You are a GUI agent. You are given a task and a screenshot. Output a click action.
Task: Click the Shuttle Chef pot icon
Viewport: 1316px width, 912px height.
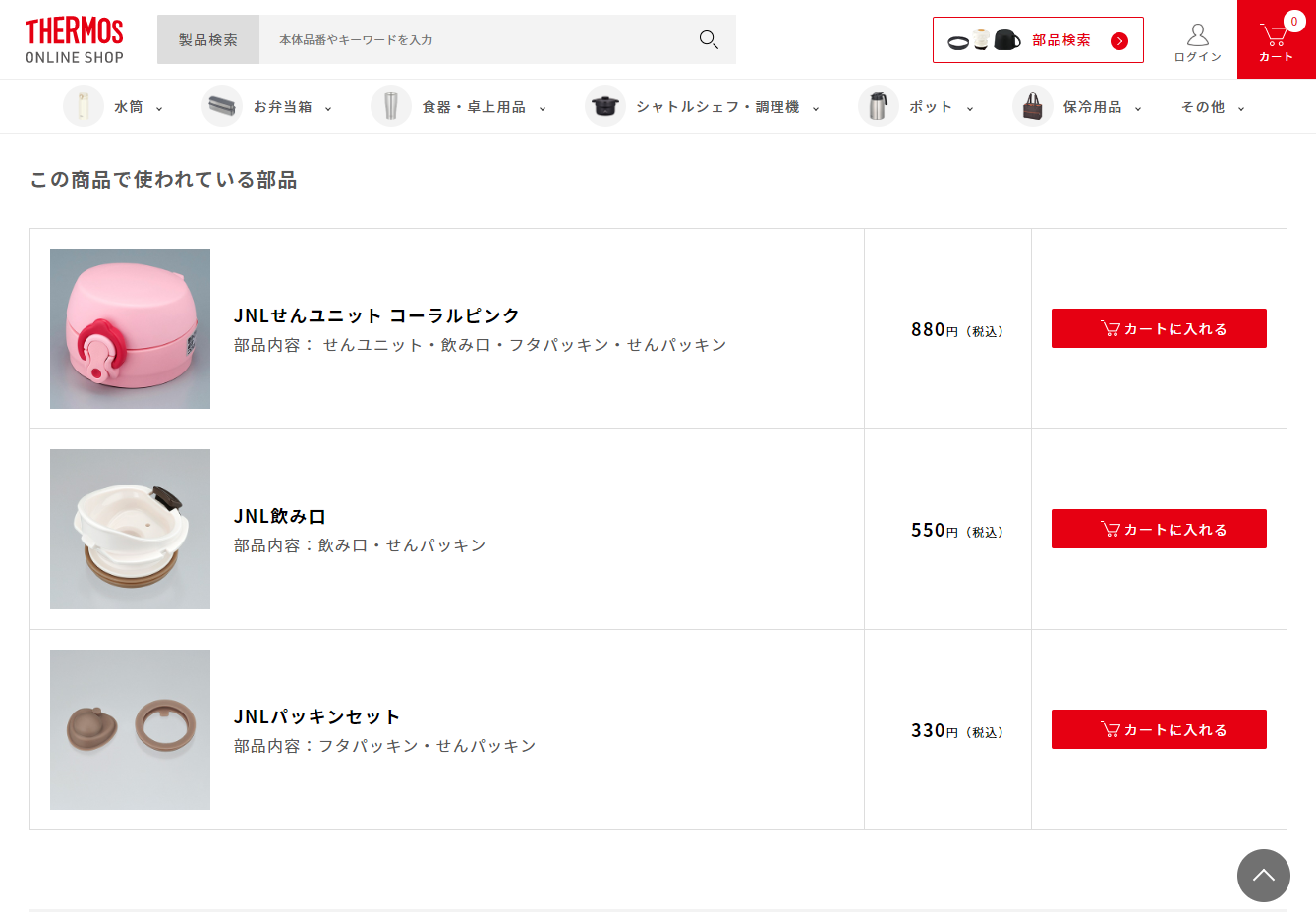[x=605, y=106]
